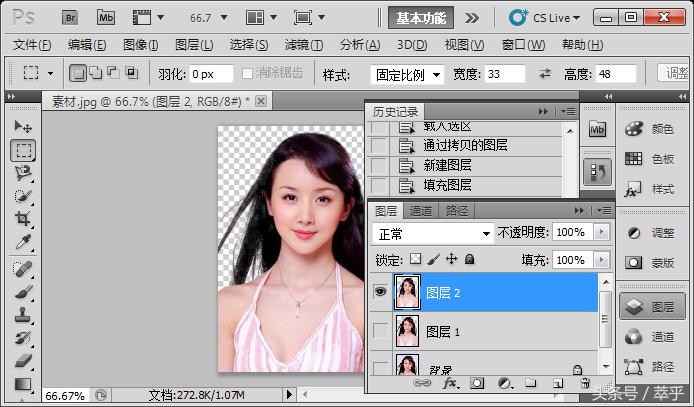Create a new layer
This screenshot has width=694, height=407.
coord(558,383)
